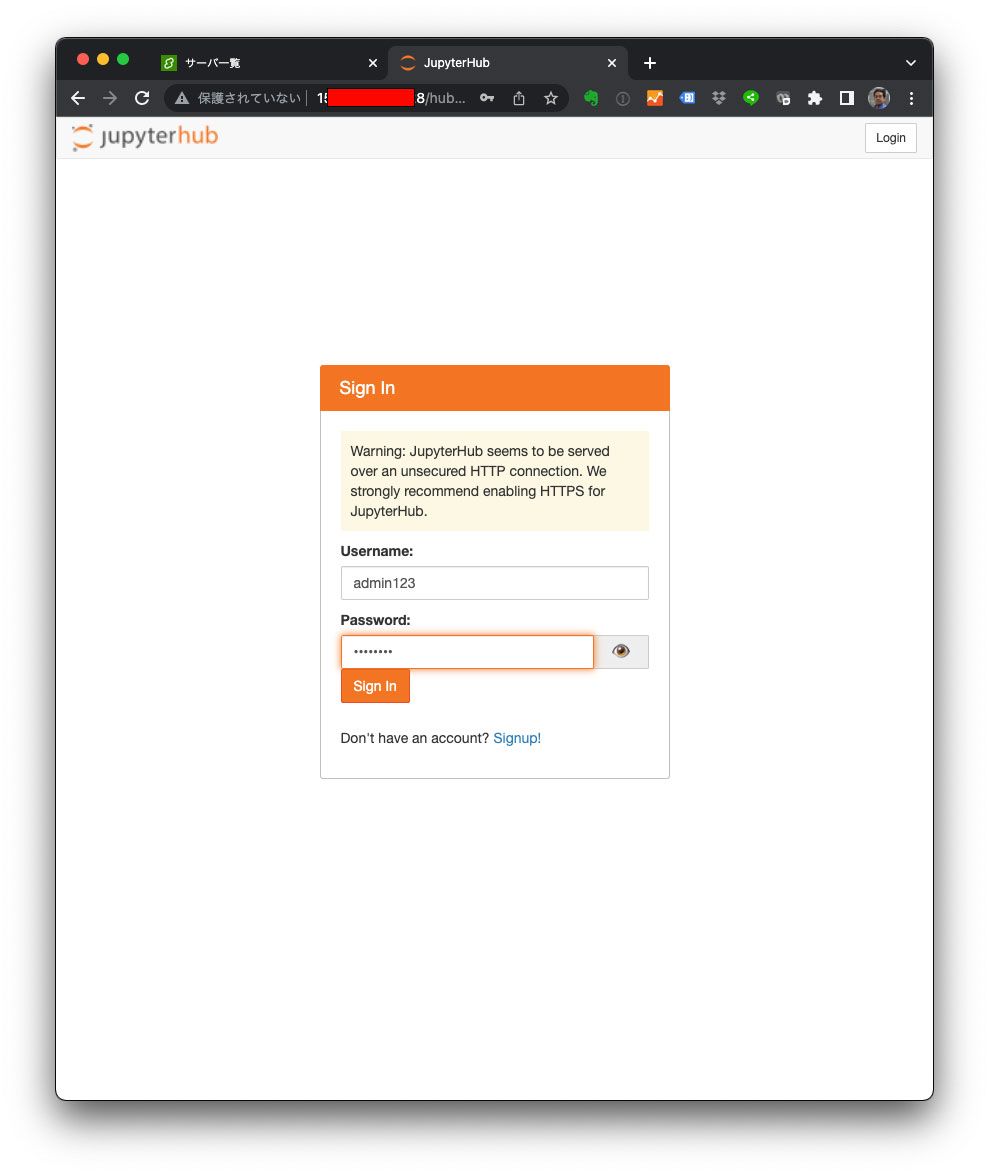The height and width of the screenshot is (1174, 989).
Task: Click the green share extension icon
Action: tap(751, 98)
